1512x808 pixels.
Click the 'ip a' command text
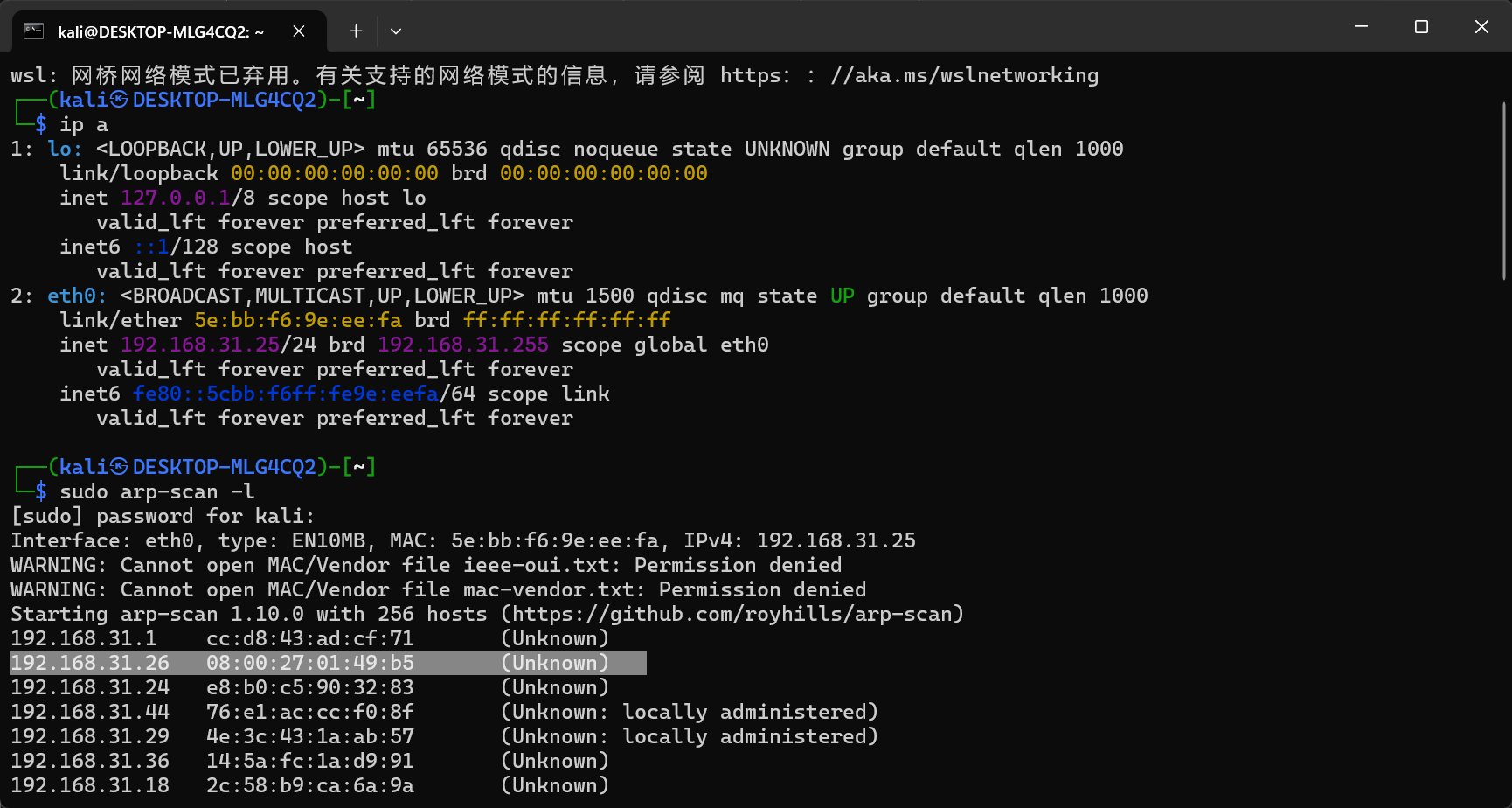[x=84, y=125]
